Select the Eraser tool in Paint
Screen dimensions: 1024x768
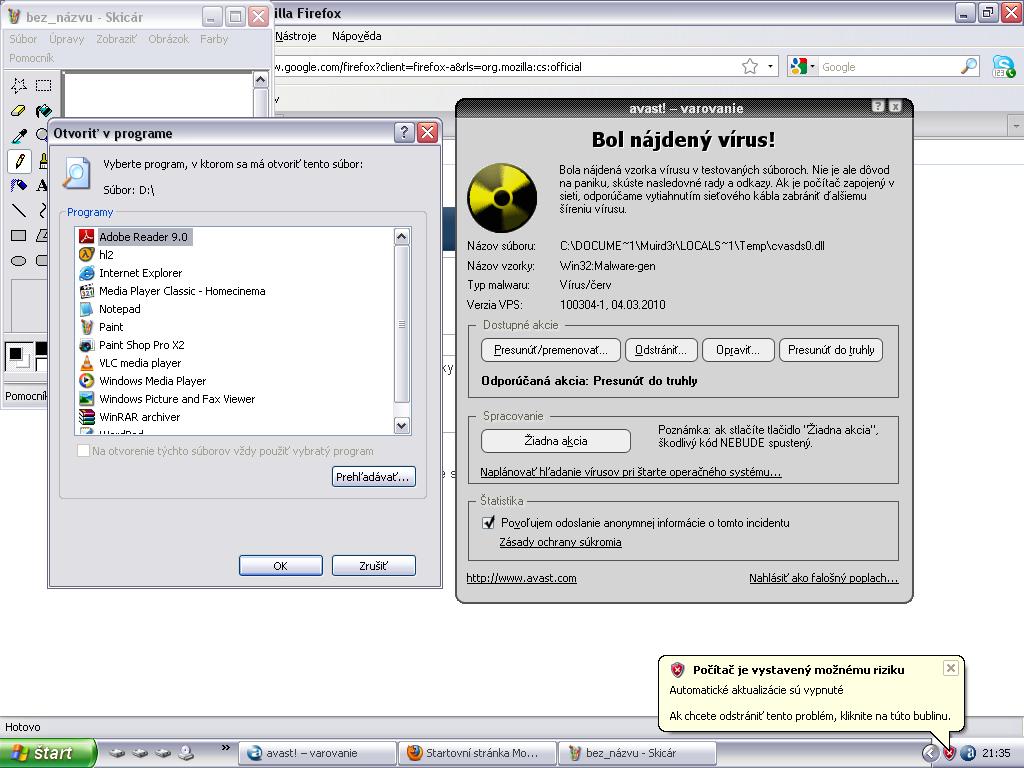(x=18, y=111)
